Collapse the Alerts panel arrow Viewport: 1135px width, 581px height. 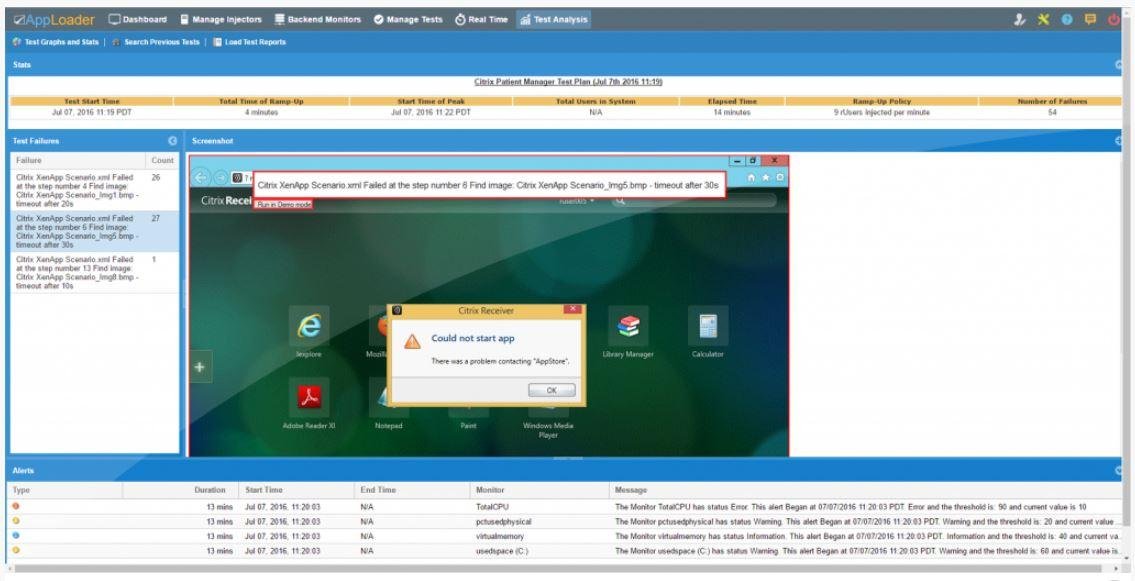[1119, 470]
